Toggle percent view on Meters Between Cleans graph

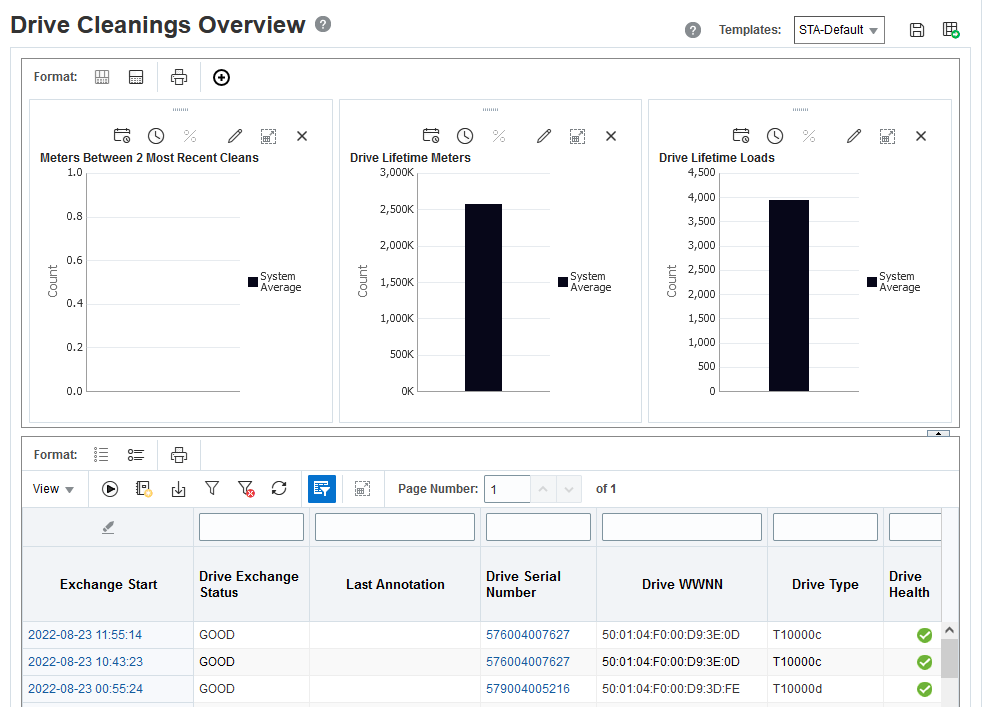[x=190, y=136]
